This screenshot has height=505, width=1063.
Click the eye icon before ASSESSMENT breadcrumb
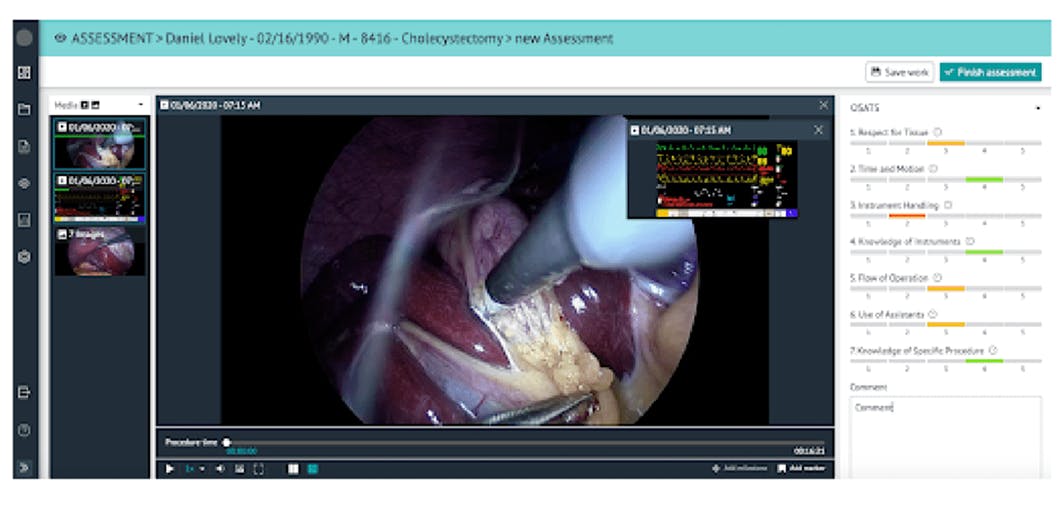60,38
